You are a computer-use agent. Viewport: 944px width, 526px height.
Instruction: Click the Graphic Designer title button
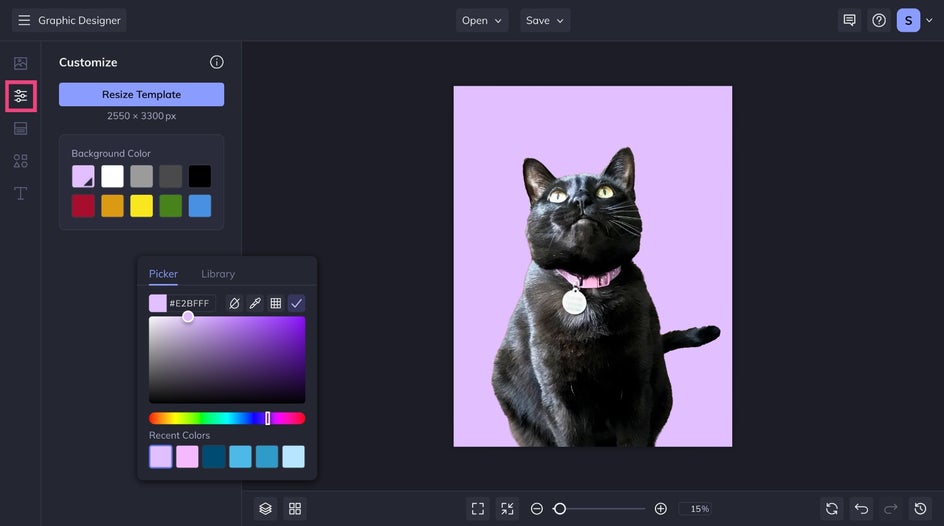click(x=79, y=20)
